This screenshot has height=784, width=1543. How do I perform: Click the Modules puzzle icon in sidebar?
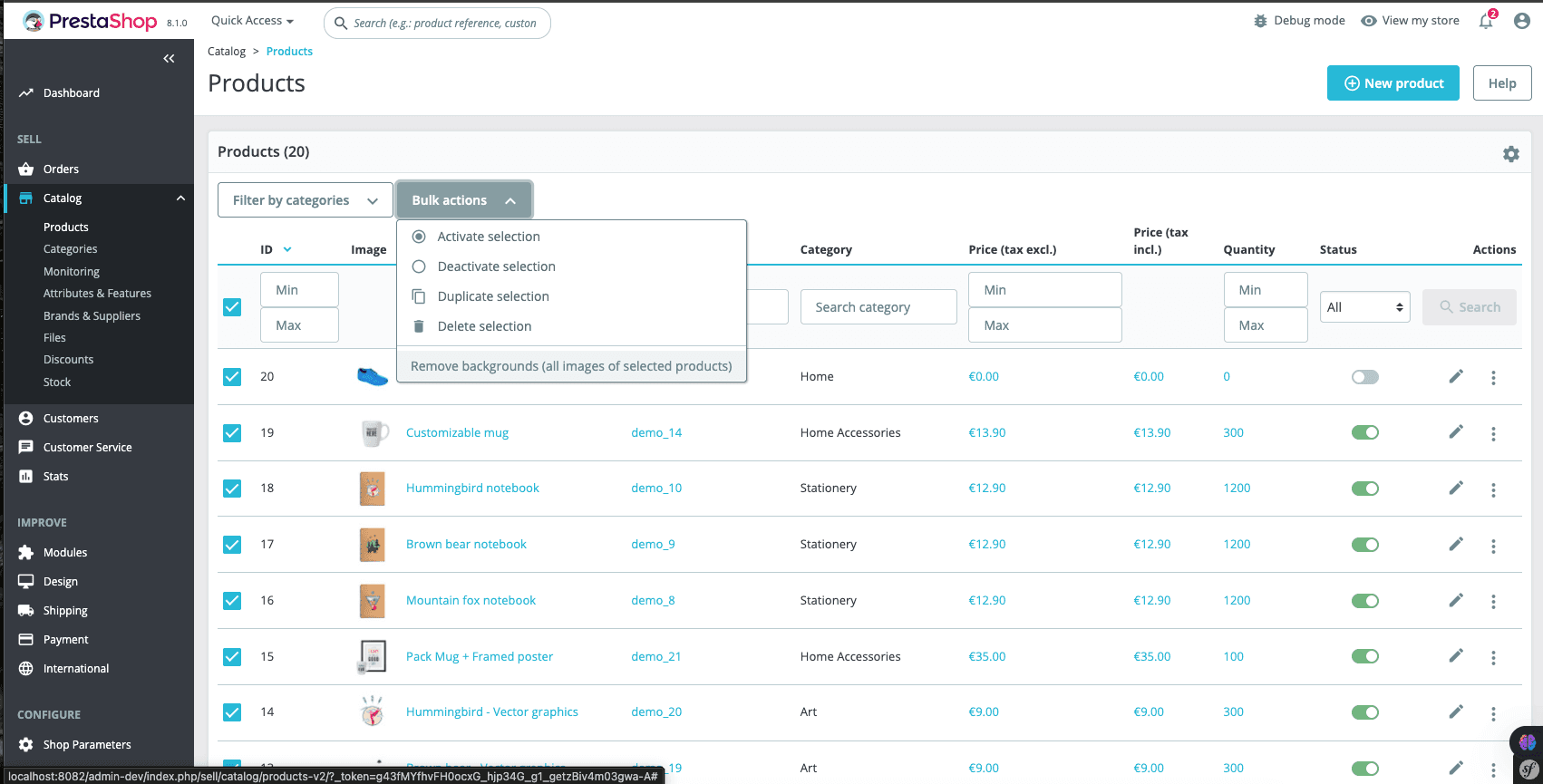click(25, 552)
